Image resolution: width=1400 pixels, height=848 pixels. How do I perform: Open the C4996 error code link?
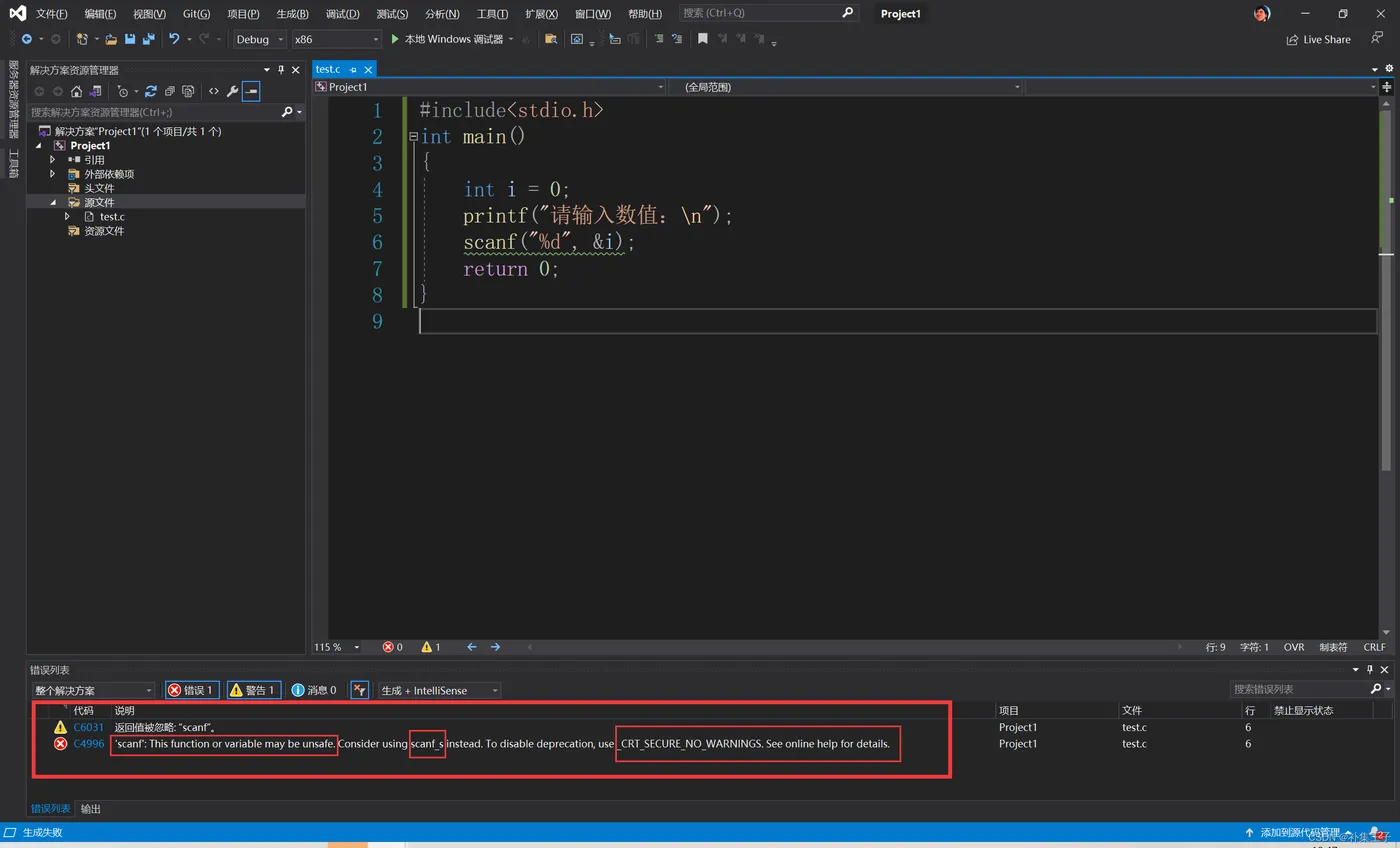(x=88, y=743)
